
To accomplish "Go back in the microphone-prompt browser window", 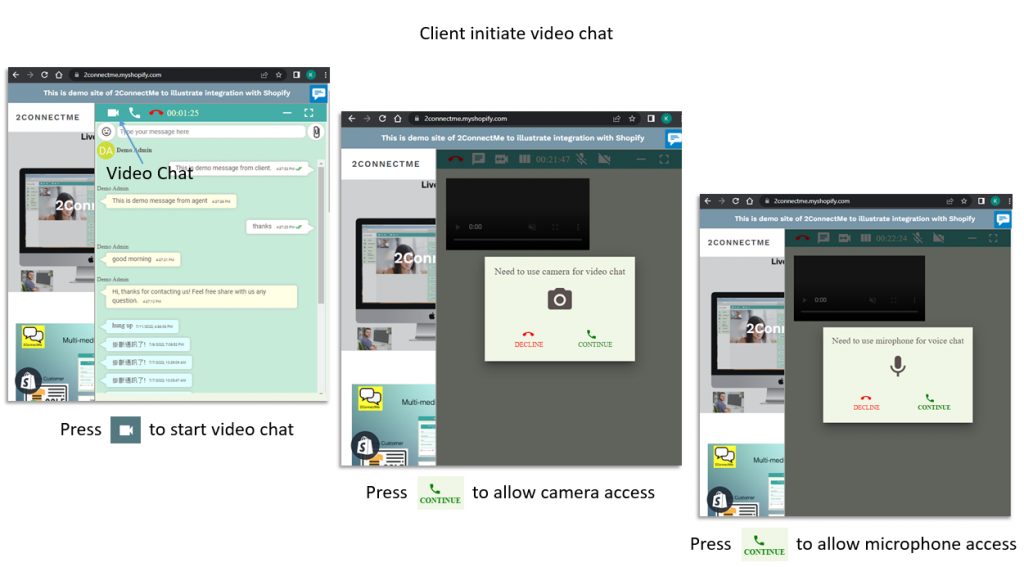I will pos(708,201).
